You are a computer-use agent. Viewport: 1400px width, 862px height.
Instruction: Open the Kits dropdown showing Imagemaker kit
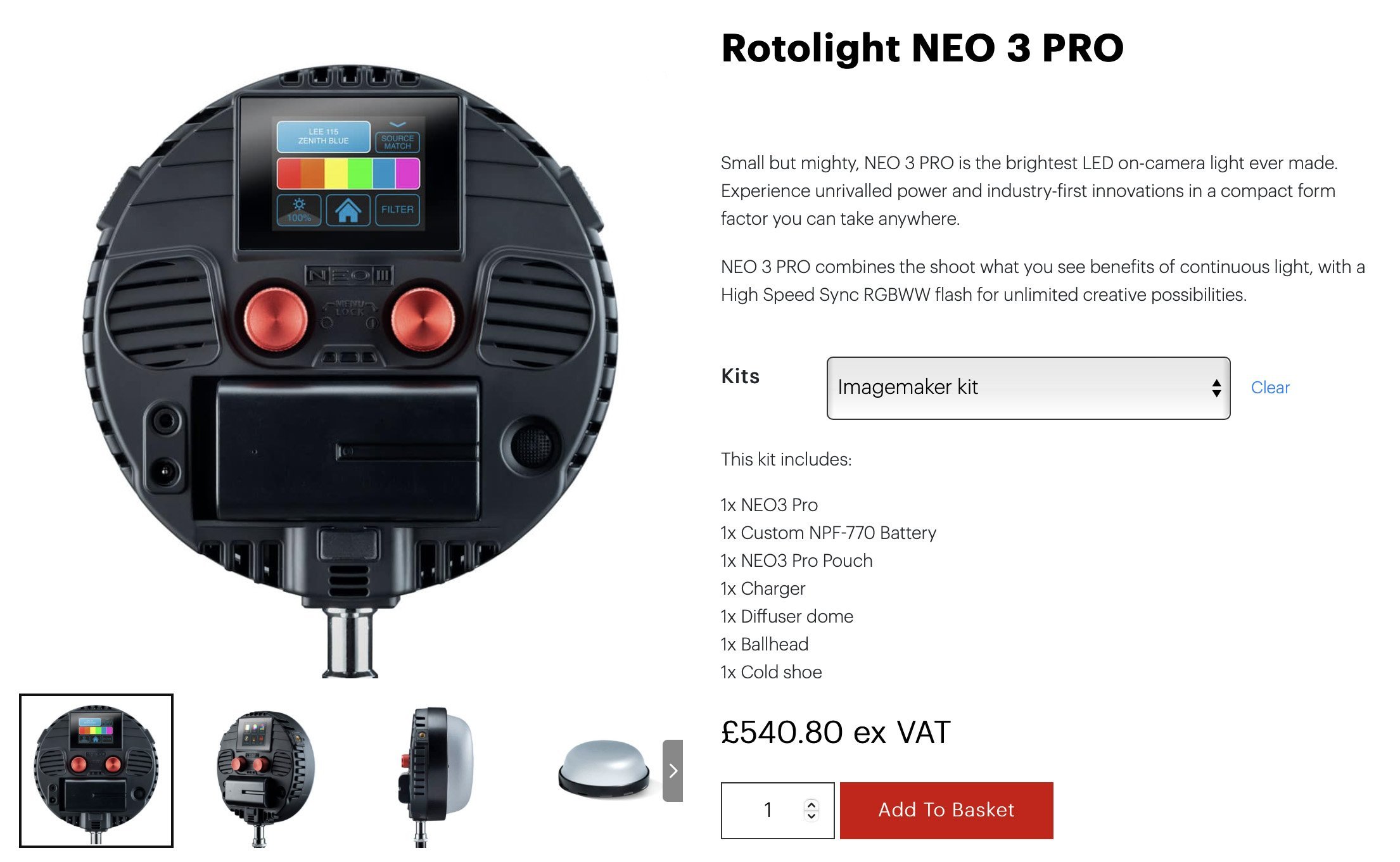[x=1028, y=388]
